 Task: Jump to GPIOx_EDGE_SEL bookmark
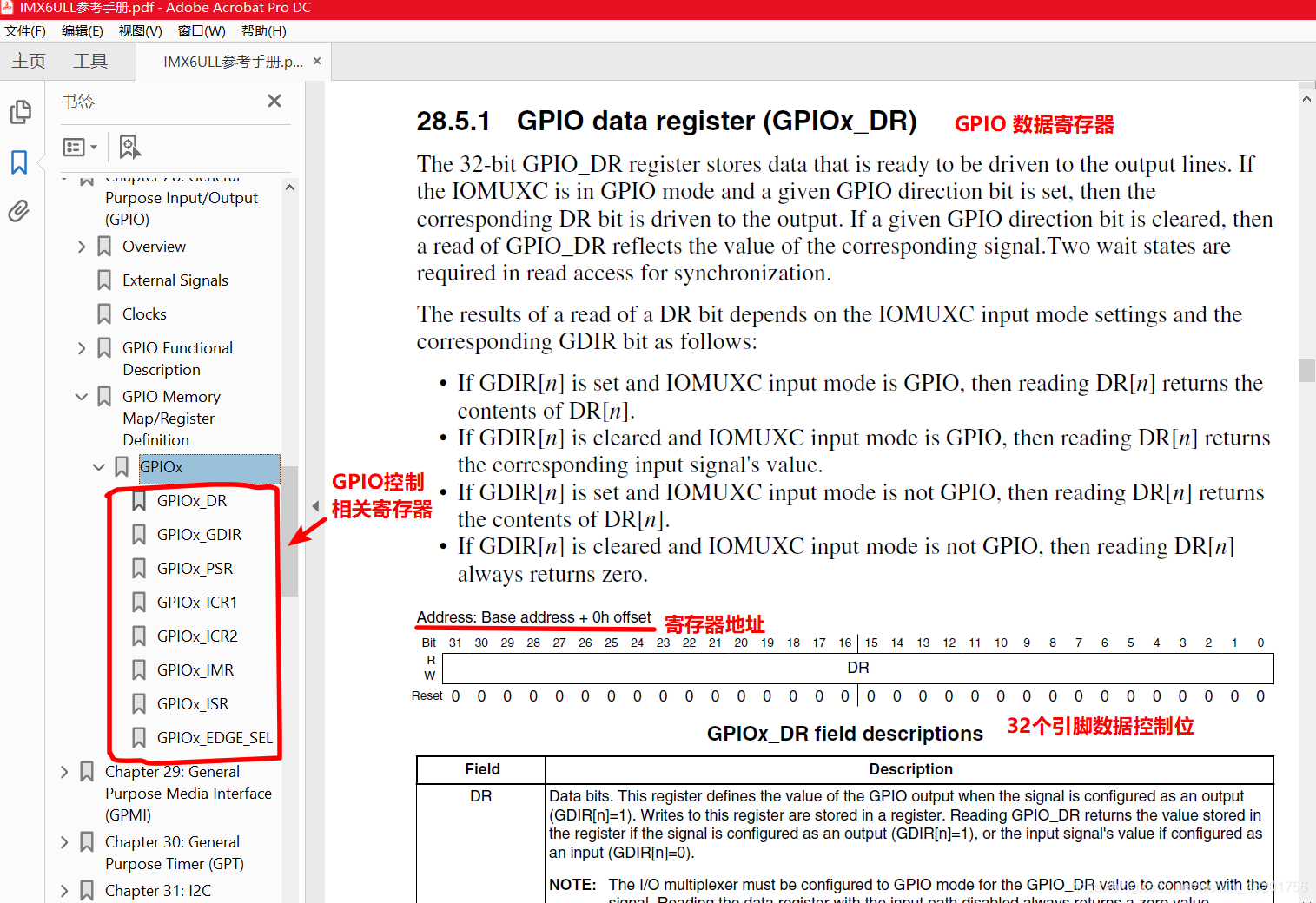[x=215, y=738]
